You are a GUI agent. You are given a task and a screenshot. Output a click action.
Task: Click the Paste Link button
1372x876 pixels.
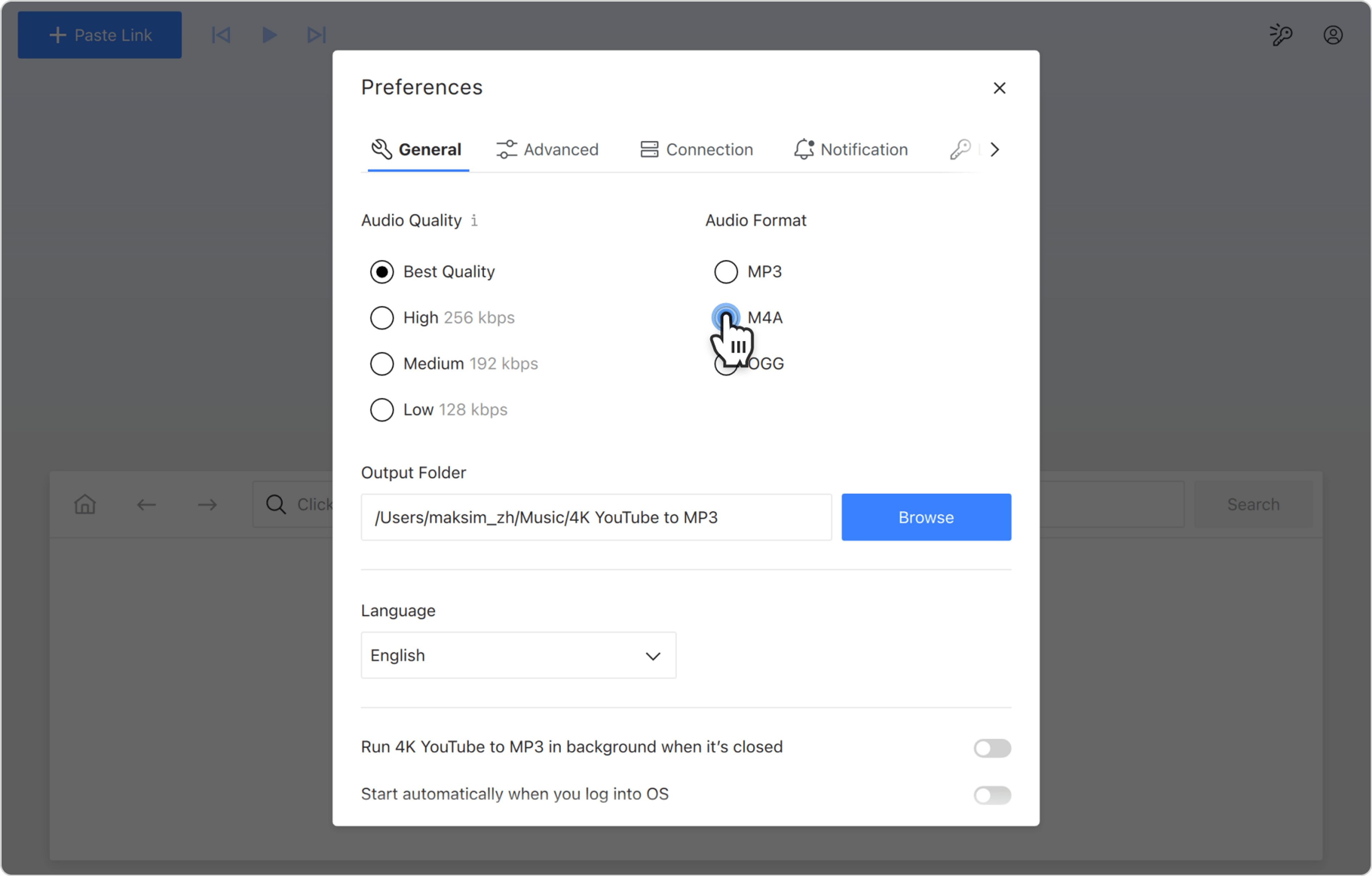100,35
